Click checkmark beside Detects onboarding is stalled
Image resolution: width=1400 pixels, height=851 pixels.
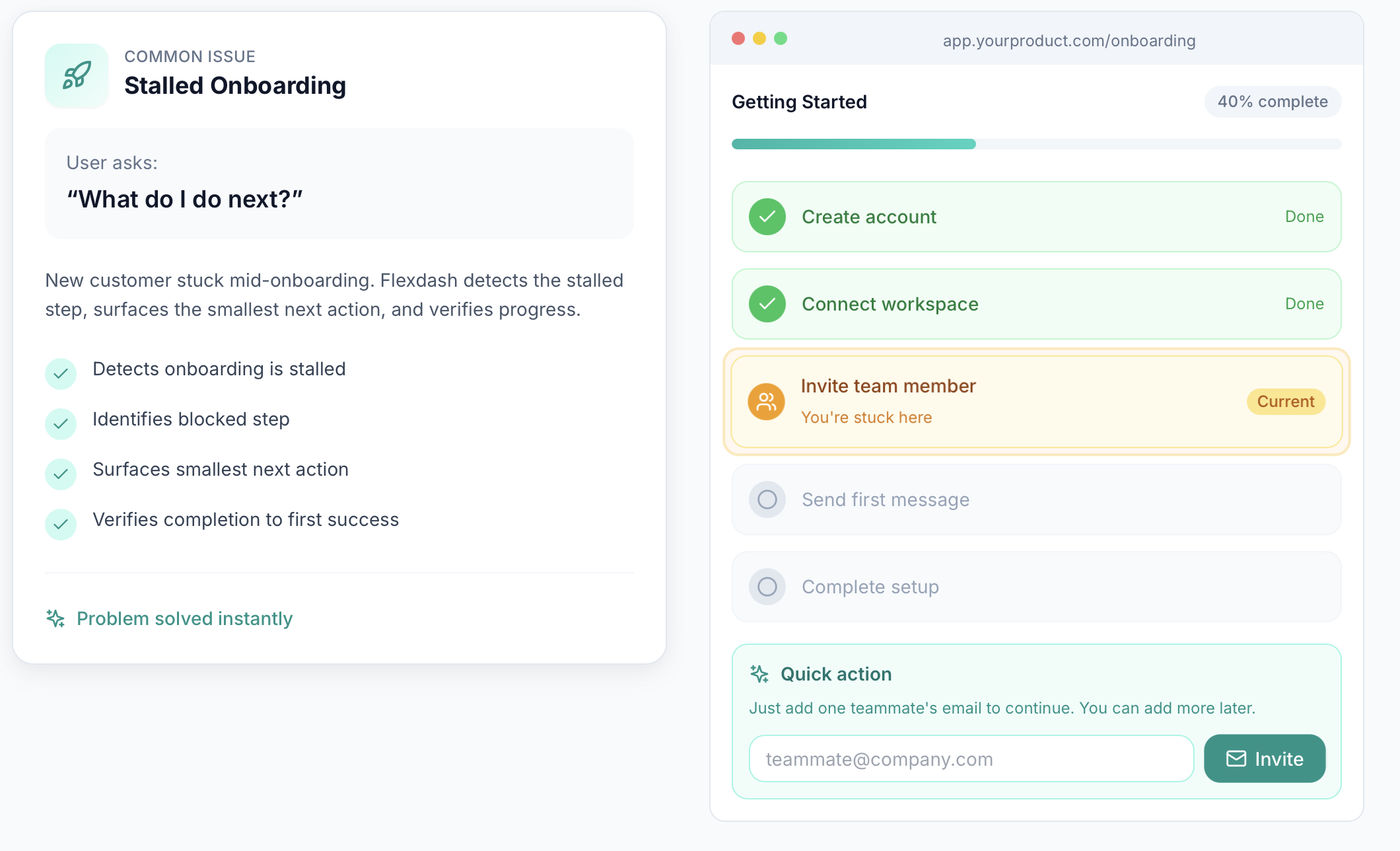[x=61, y=374]
